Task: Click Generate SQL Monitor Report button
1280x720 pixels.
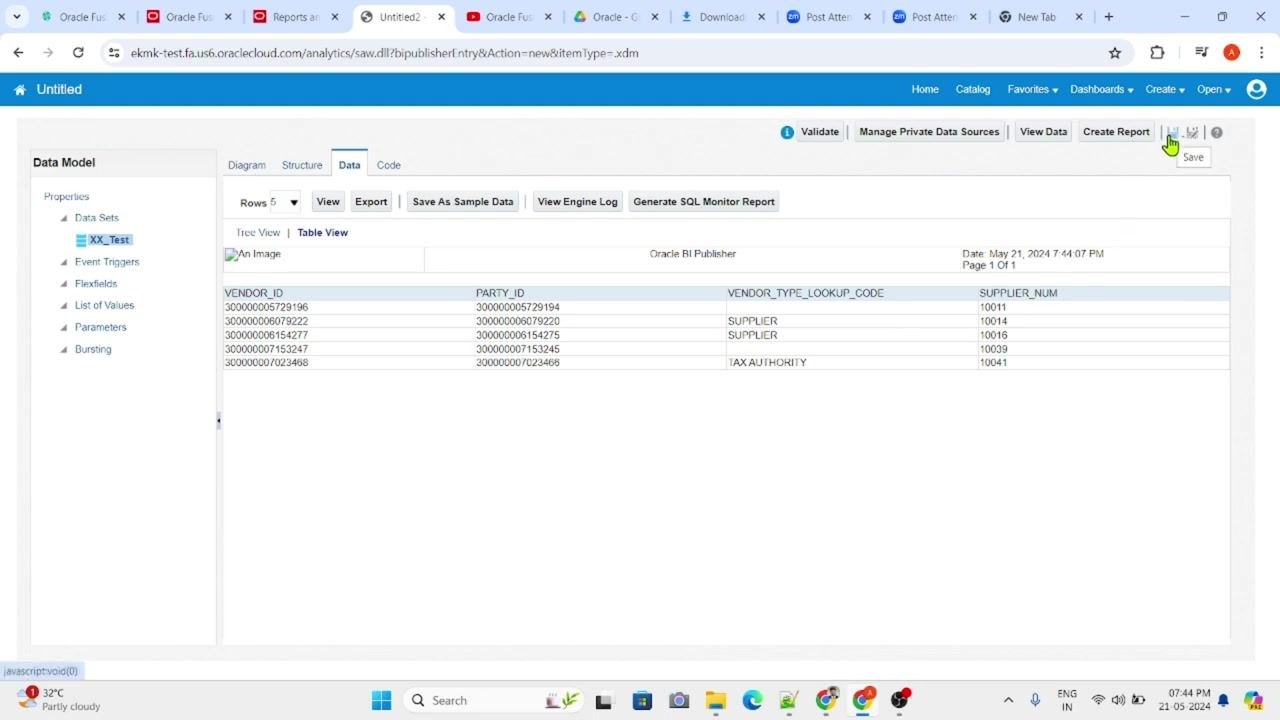Action: point(704,202)
